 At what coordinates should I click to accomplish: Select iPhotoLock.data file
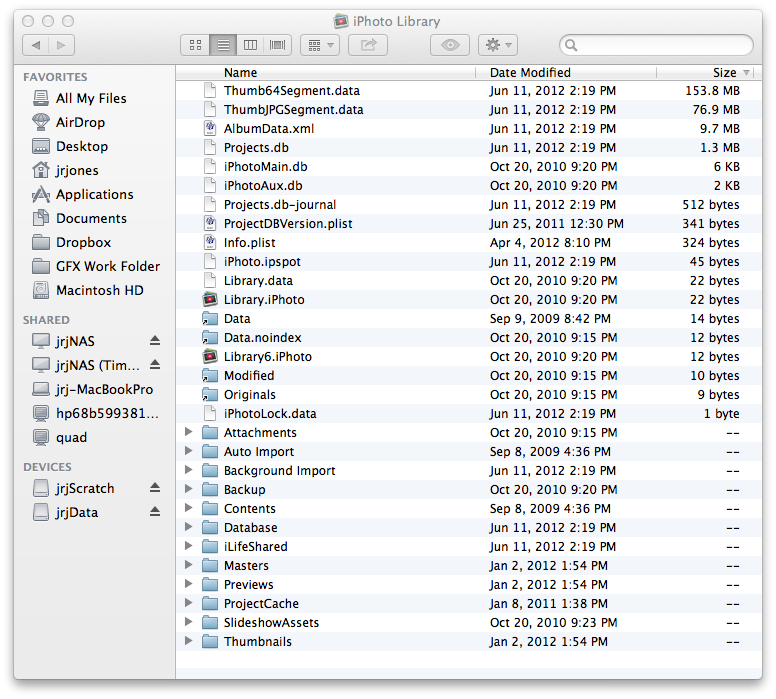coord(469,413)
